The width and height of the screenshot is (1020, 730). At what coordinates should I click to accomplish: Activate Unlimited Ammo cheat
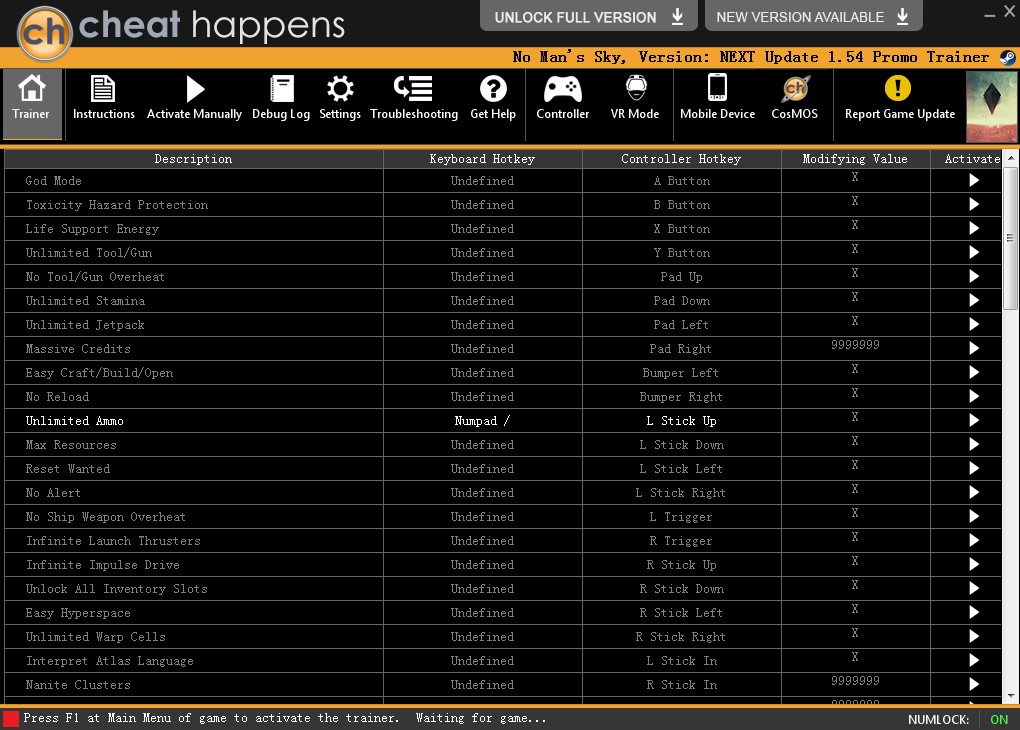pos(973,420)
